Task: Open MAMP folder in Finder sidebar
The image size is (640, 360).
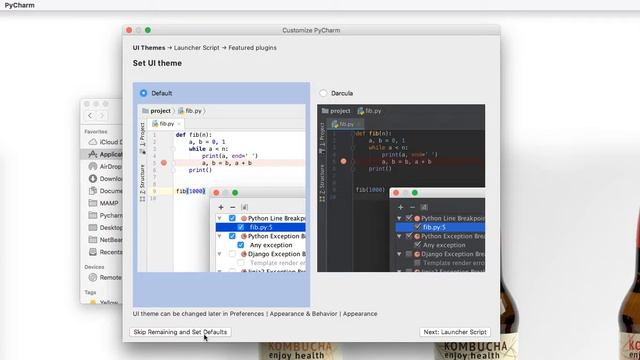Action: click(x=104, y=203)
